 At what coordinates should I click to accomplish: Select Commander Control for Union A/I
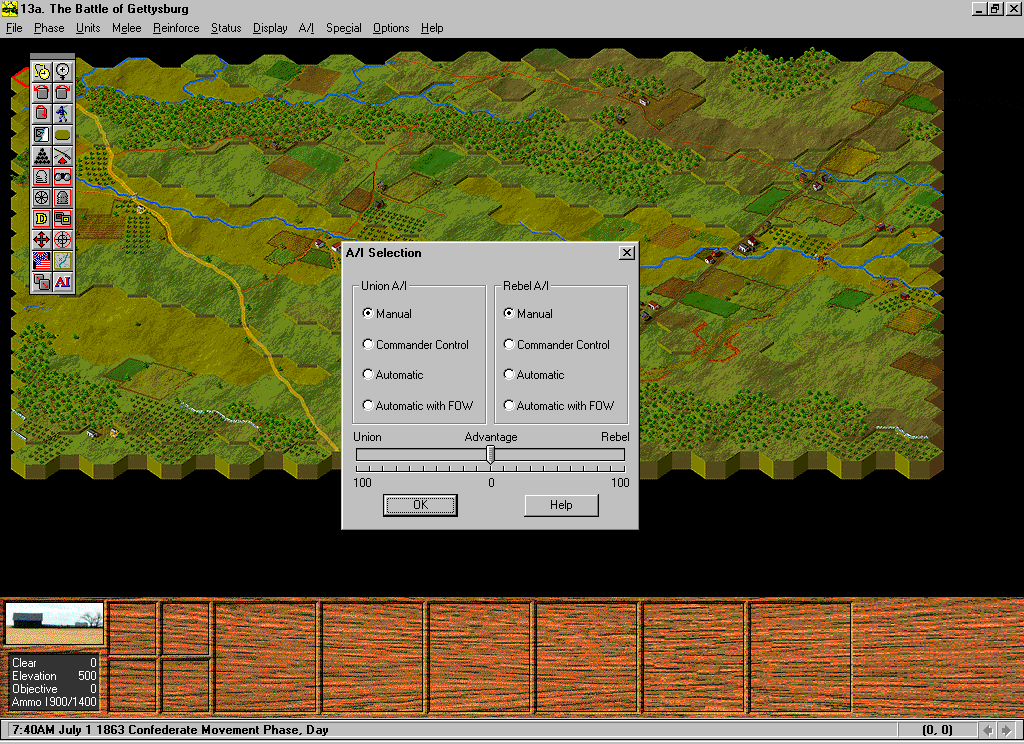pyautogui.click(x=368, y=345)
